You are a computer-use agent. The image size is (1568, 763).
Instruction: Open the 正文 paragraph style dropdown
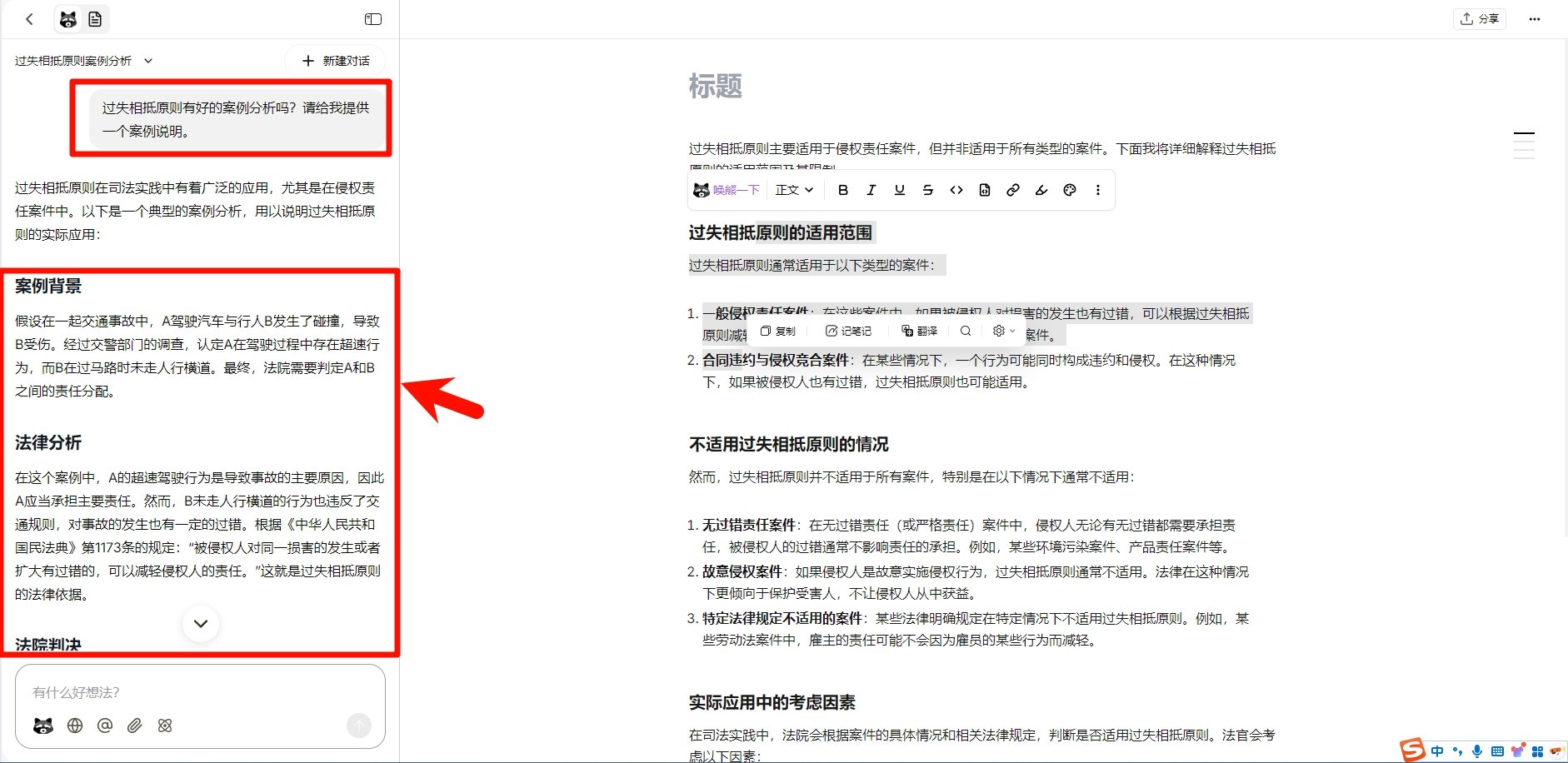coord(793,190)
